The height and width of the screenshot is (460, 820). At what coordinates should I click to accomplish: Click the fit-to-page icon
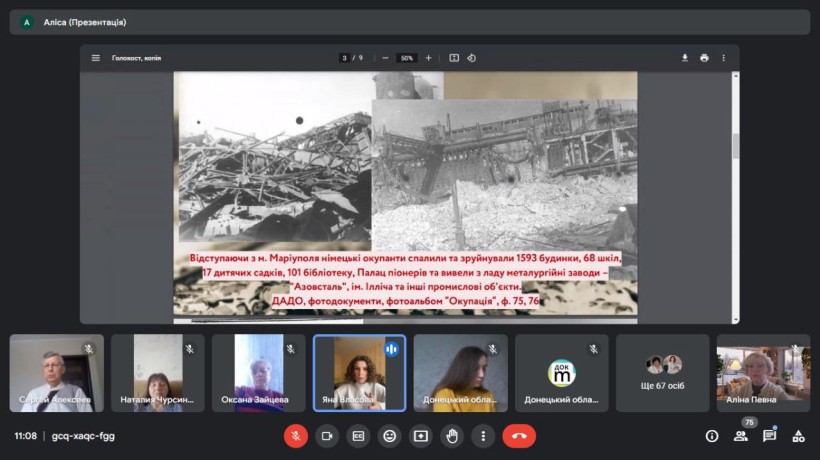pyautogui.click(x=454, y=58)
